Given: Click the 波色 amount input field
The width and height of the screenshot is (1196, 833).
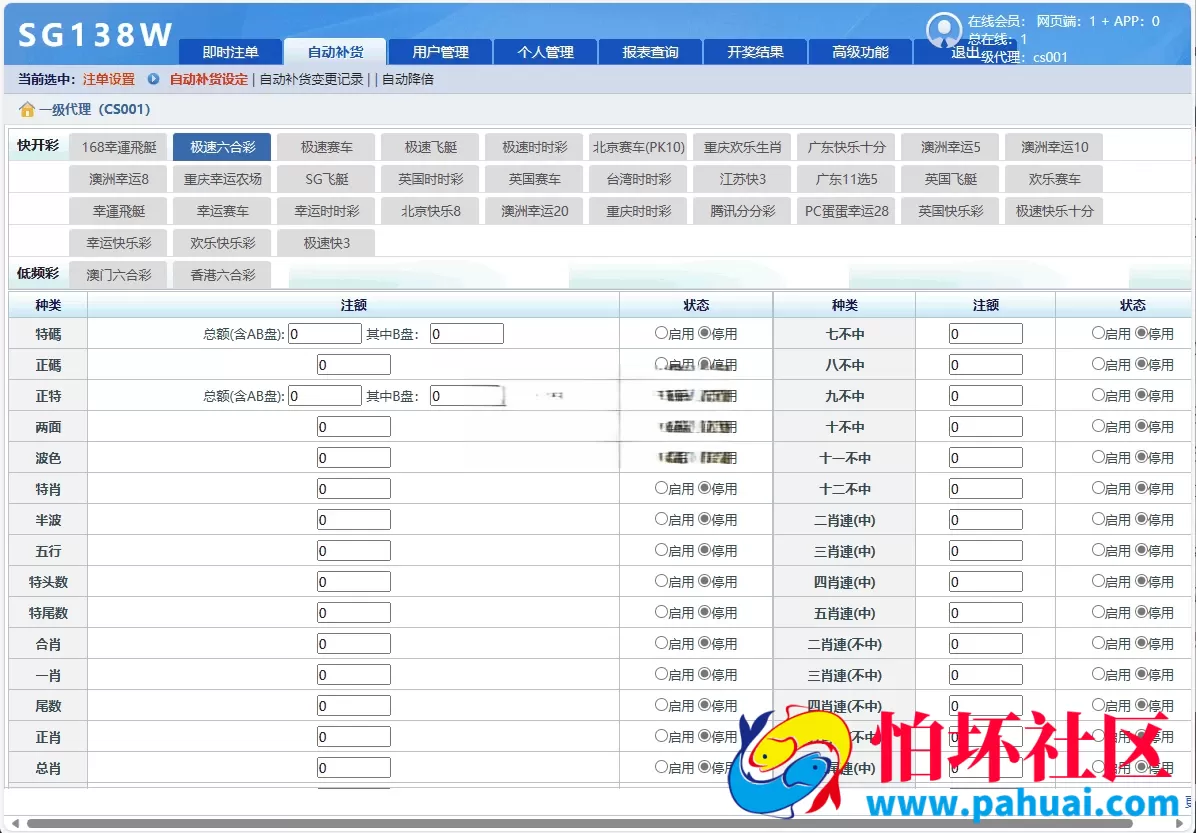Looking at the screenshot, I should (x=354, y=458).
